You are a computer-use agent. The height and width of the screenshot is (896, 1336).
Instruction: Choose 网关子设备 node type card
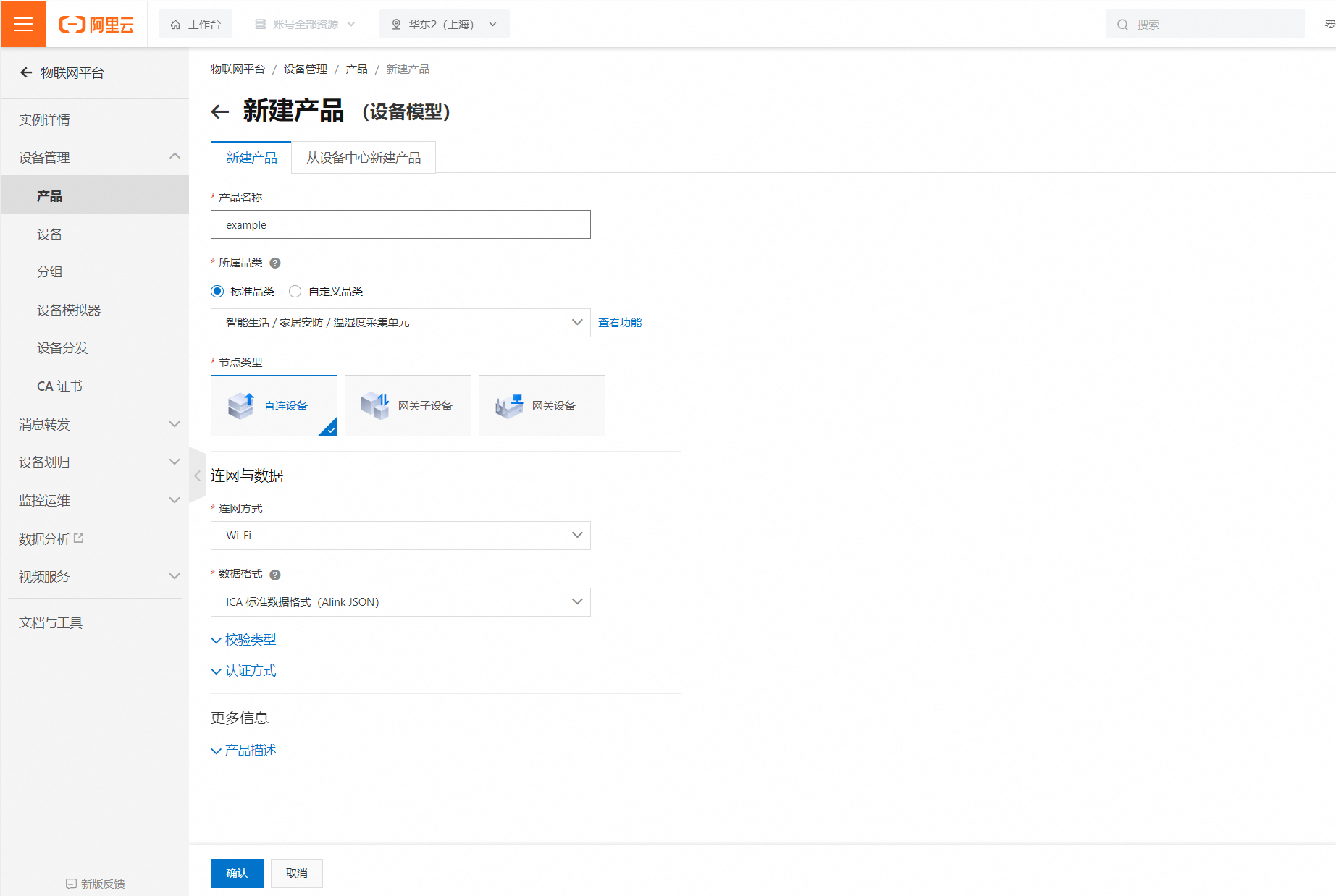408,405
